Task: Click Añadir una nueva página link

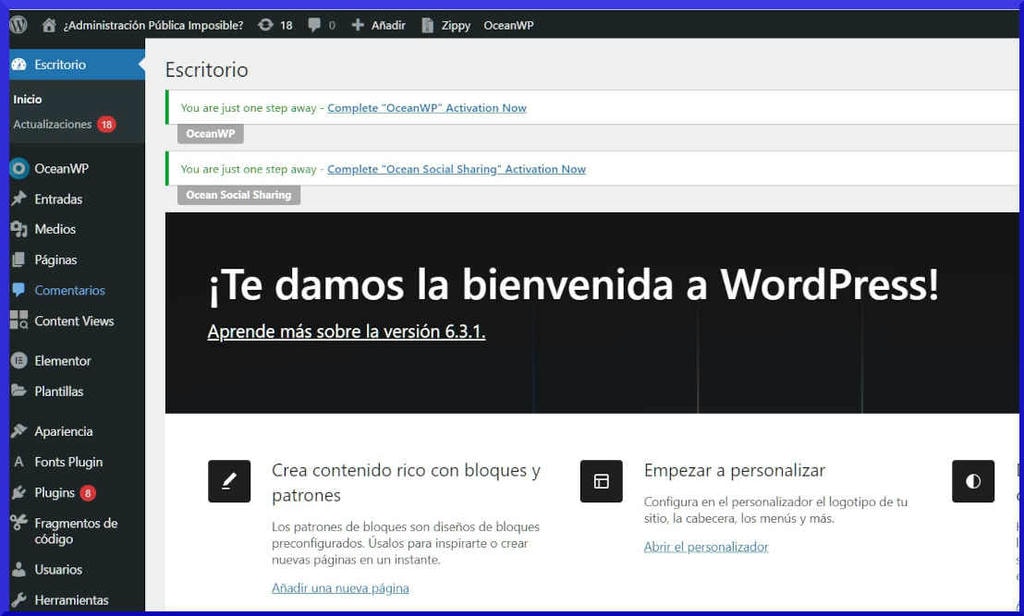Action: coord(340,588)
